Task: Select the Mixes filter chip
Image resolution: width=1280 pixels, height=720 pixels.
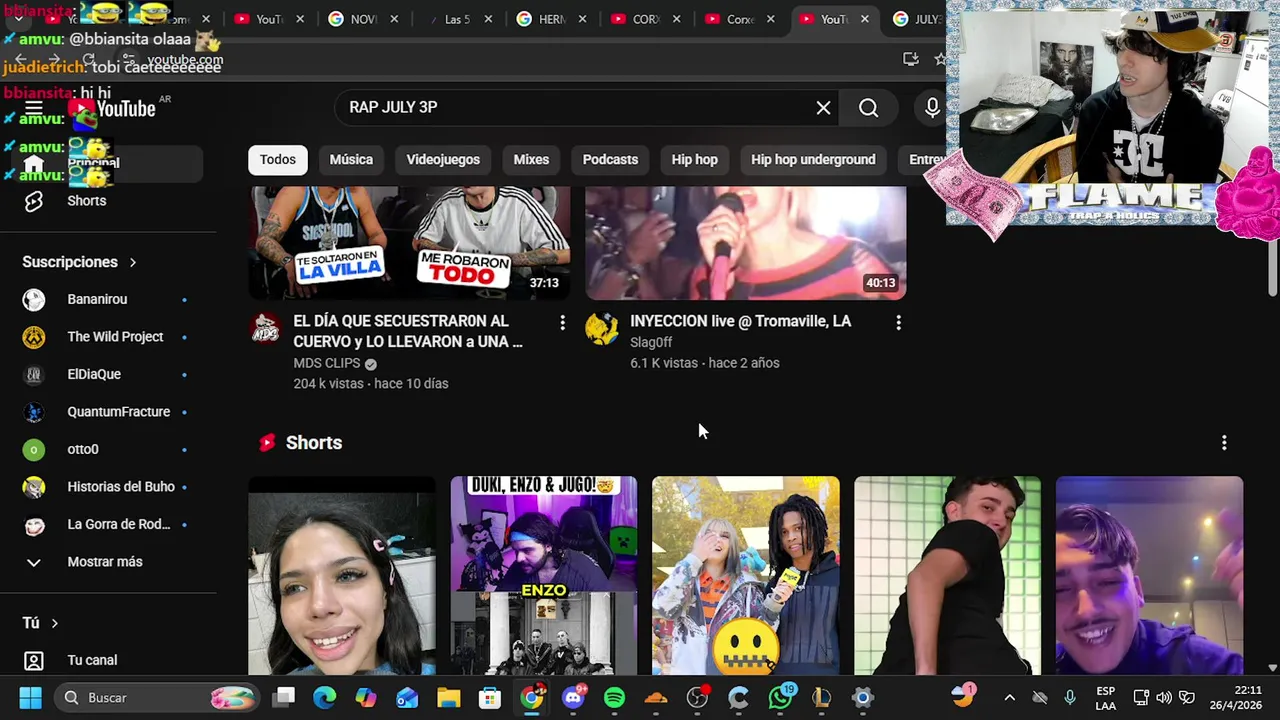Action: pos(531,160)
